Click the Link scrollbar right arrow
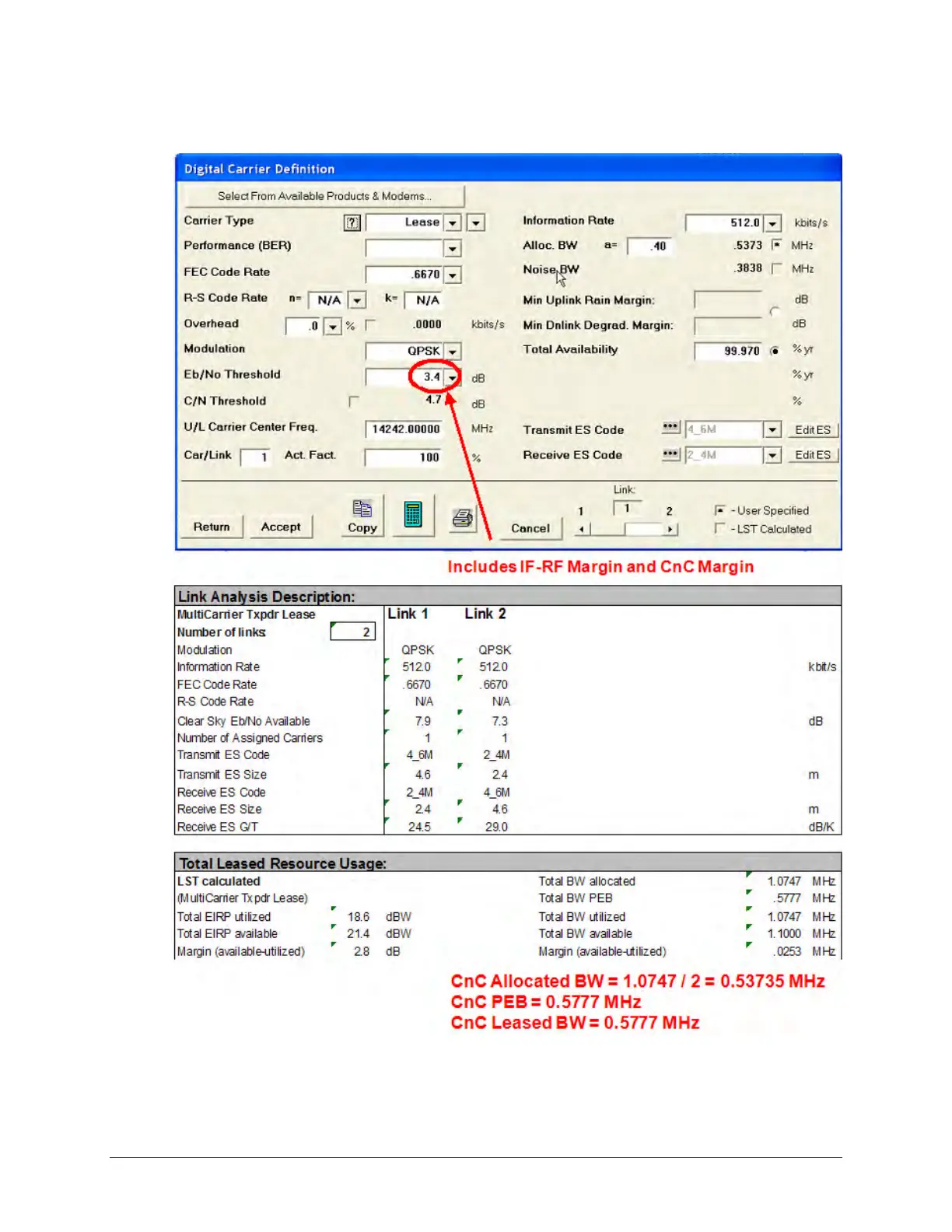The image size is (952, 1232). tap(670, 529)
